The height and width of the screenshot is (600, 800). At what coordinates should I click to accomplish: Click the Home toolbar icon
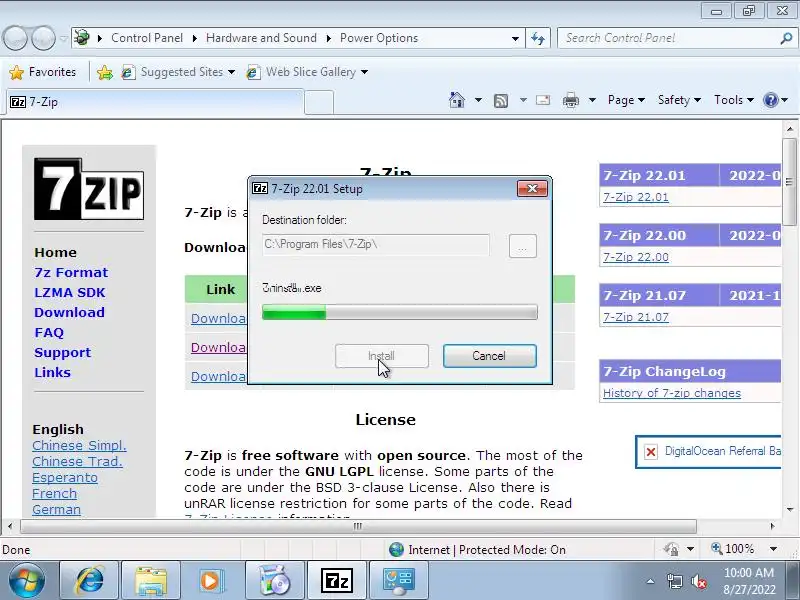(x=457, y=100)
